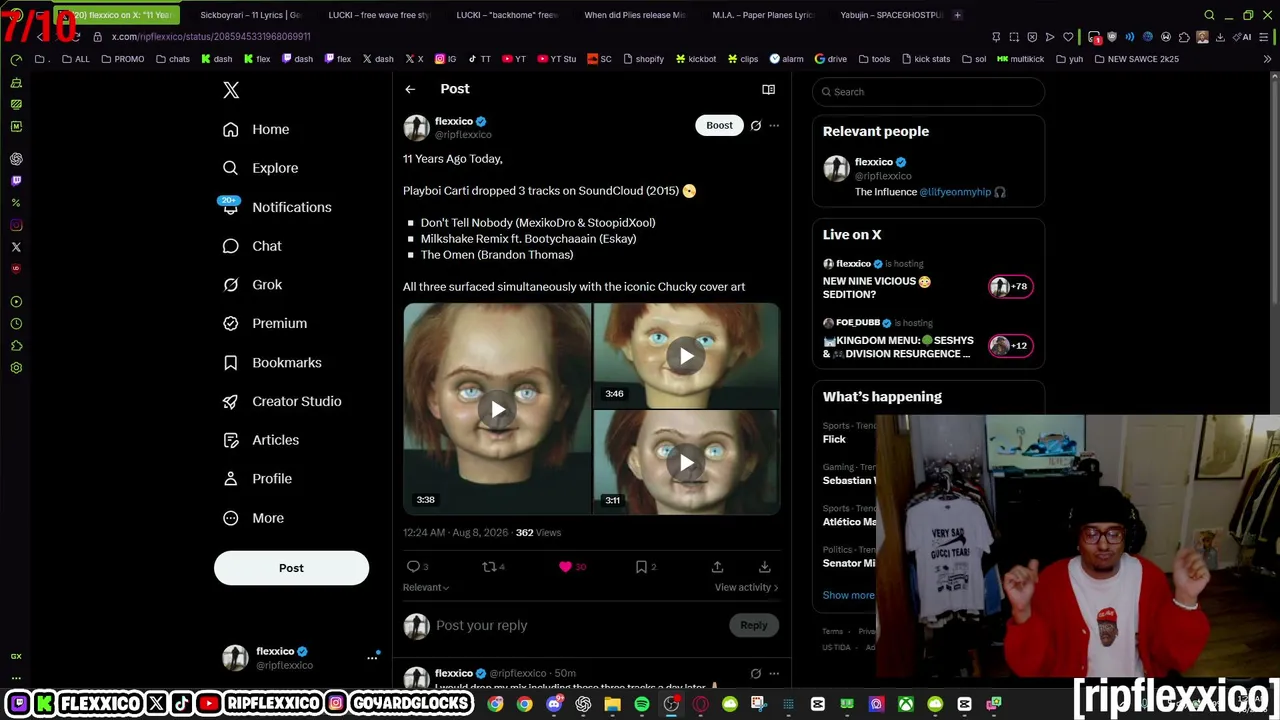Click the white Post button
This screenshot has width=1280, height=720.
[x=291, y=568]
